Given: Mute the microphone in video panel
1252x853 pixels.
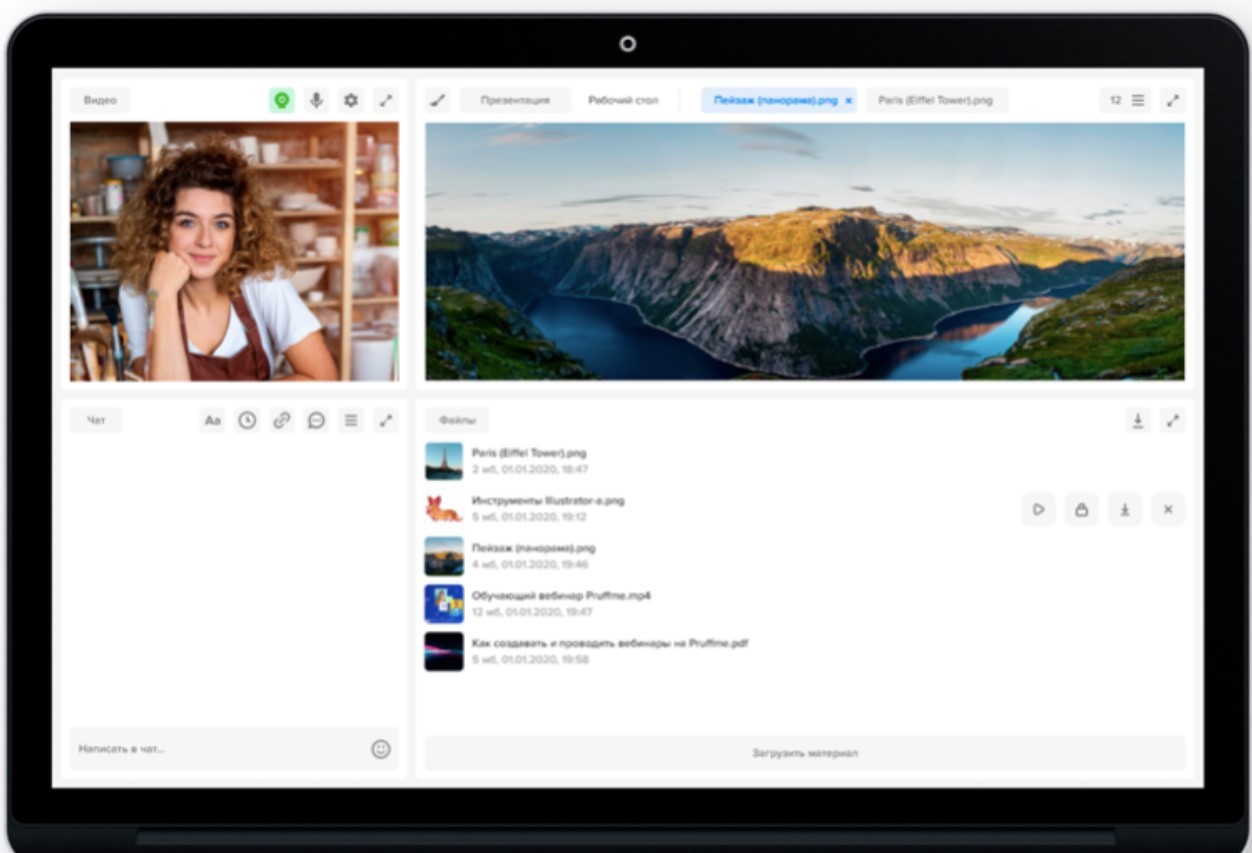Looking at the screenshot, I should 316,100.
